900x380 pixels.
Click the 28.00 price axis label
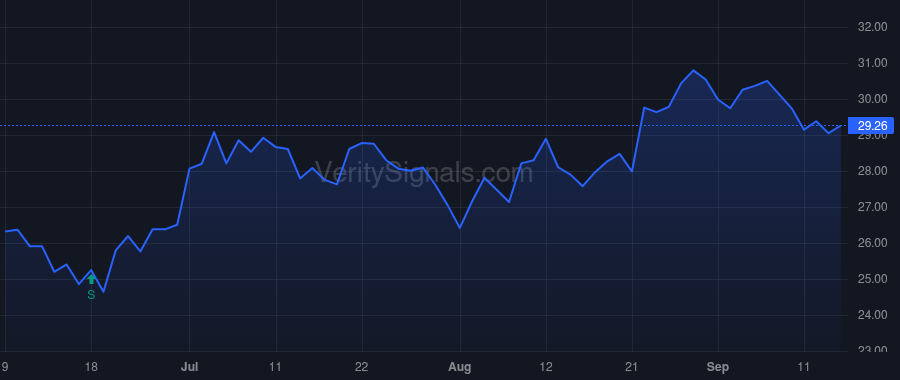click(x=871, y=171)
